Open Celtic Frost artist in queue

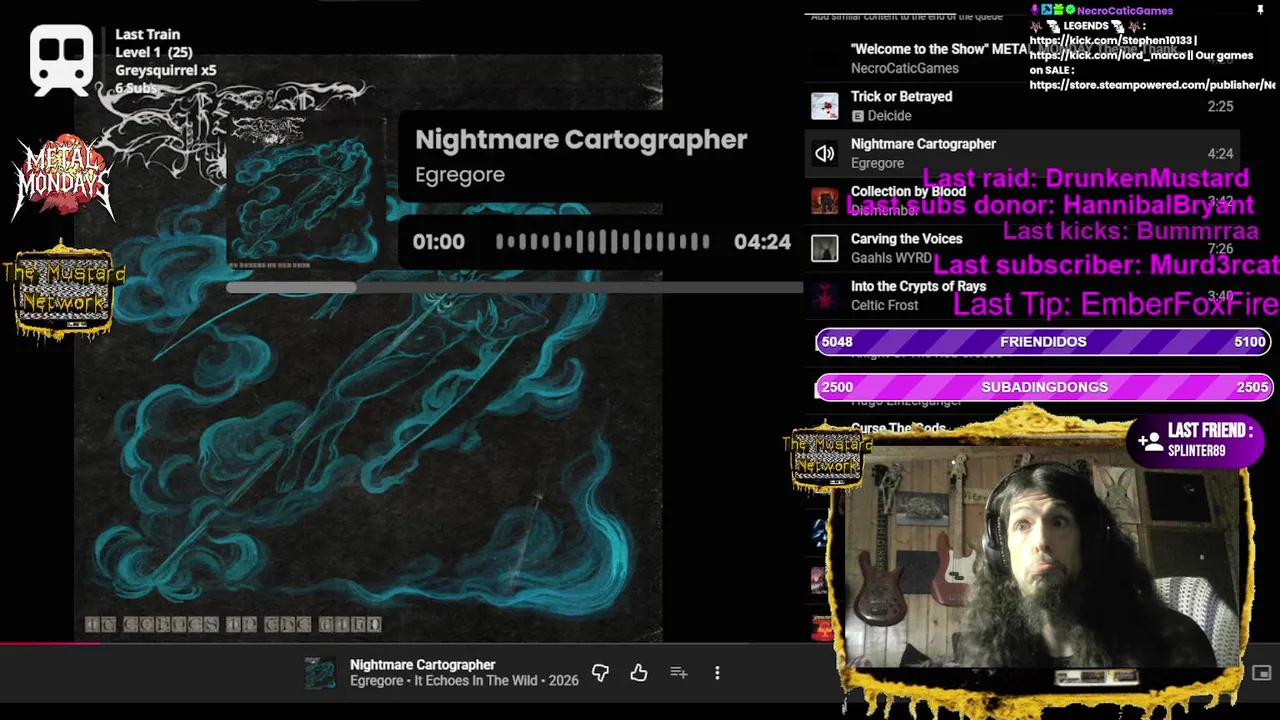pyautogui.click(x=884, y=305)
